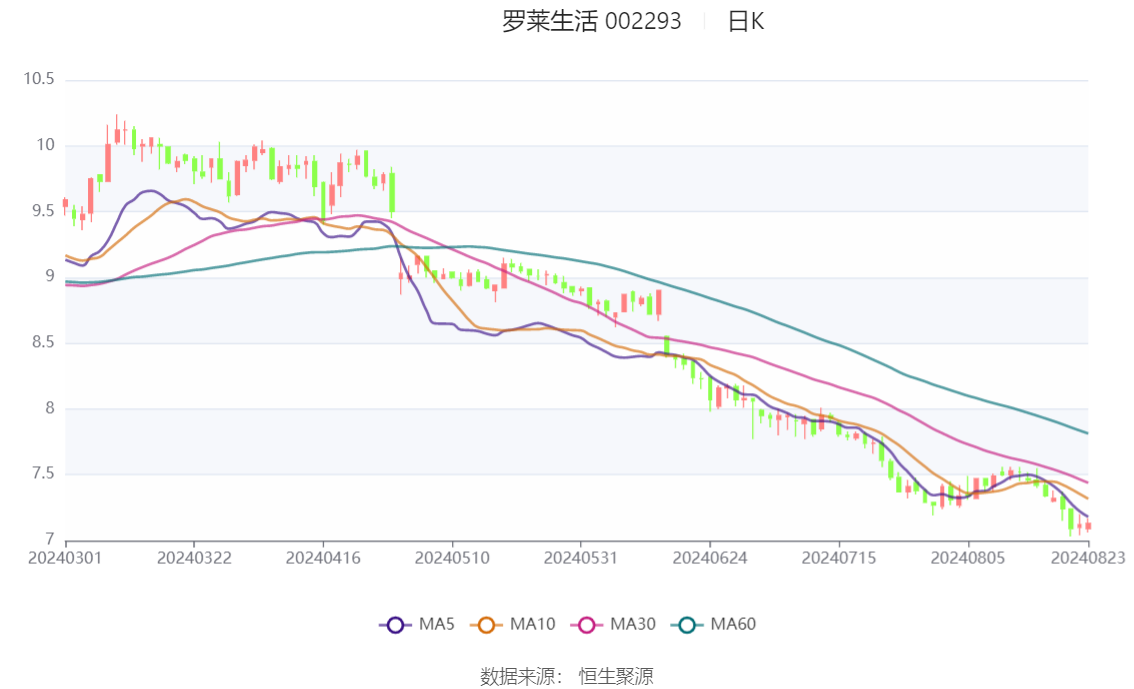
Task: Click x-axis date label 20240416
Action: [x=323, y=558]
